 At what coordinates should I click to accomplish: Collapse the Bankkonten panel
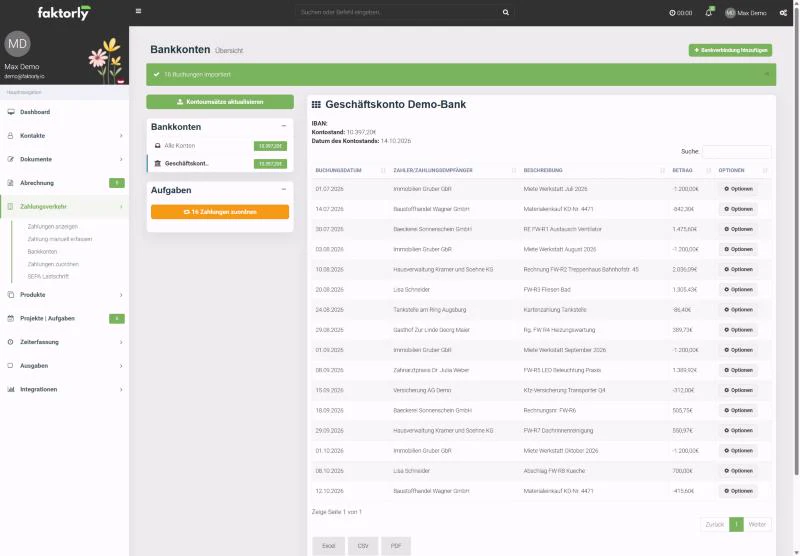click(284, 126)
